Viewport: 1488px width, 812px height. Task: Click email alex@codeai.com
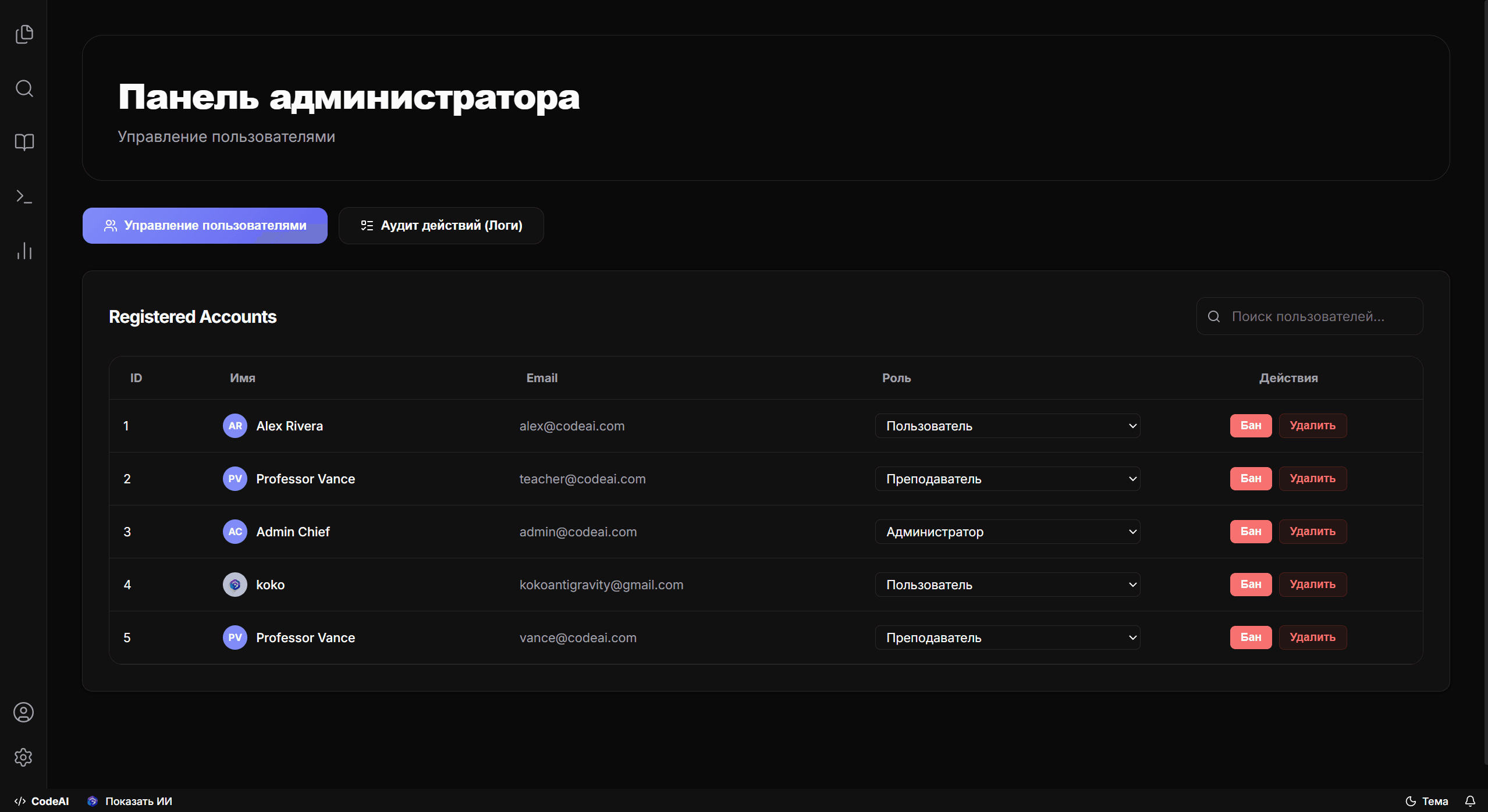tap(571, 426)
